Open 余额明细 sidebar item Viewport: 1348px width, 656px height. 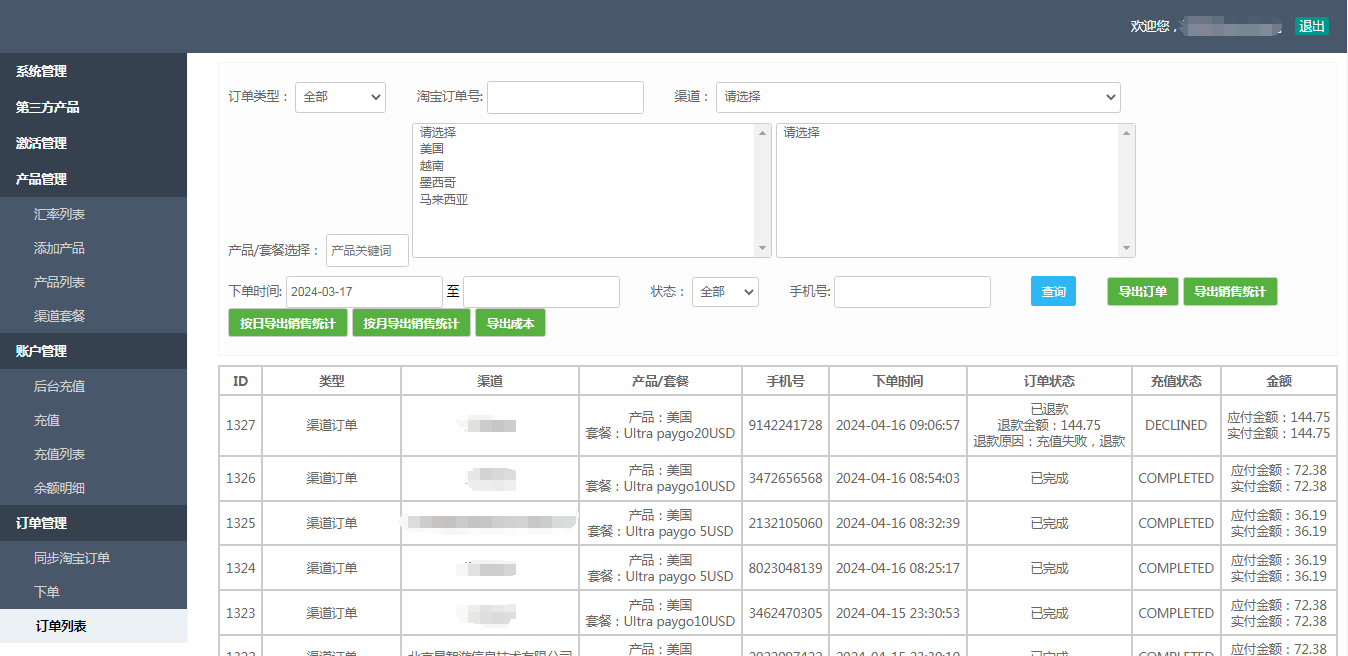pos(59,489)
